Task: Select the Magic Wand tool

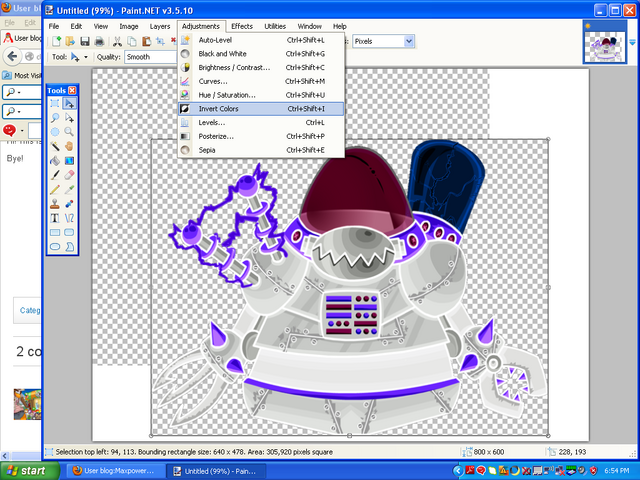Action: tap(55, 146)
